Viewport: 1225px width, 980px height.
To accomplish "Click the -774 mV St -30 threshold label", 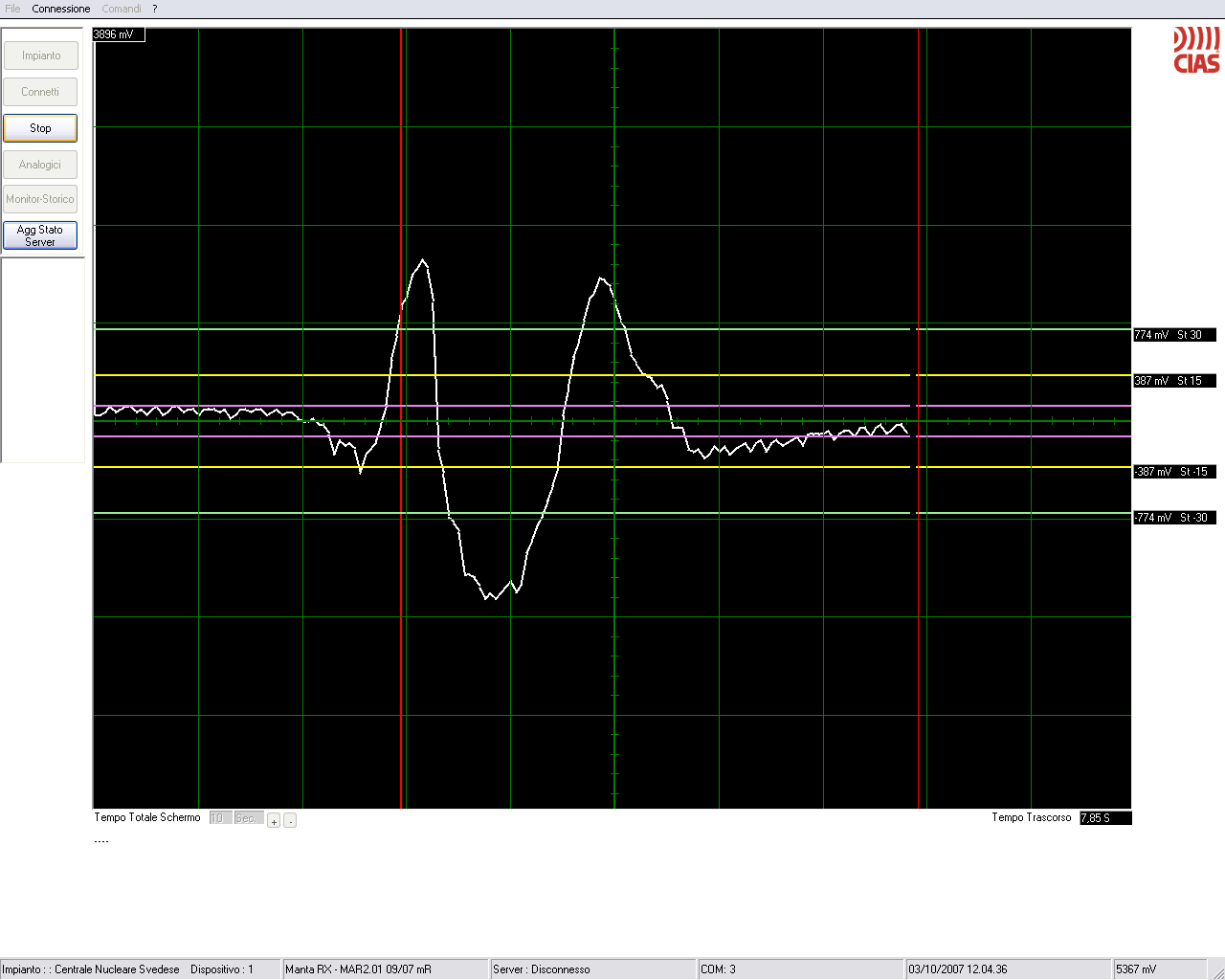I will coord(1174,518).
